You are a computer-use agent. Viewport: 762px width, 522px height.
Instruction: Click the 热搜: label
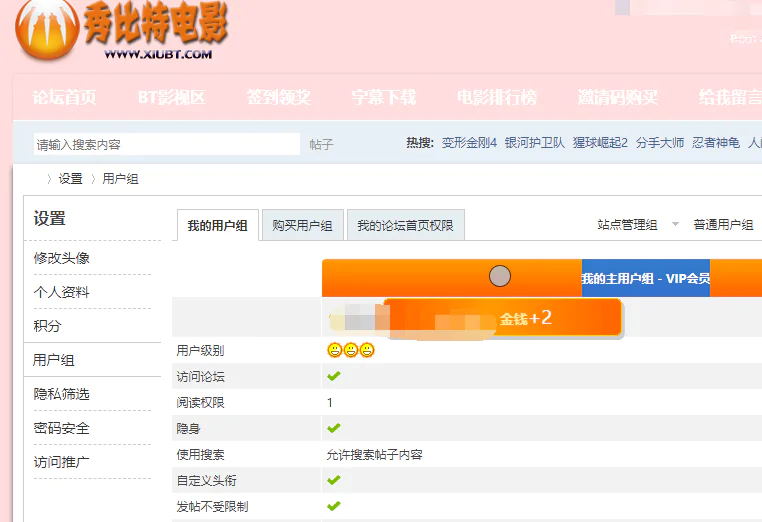pos(420,142)
